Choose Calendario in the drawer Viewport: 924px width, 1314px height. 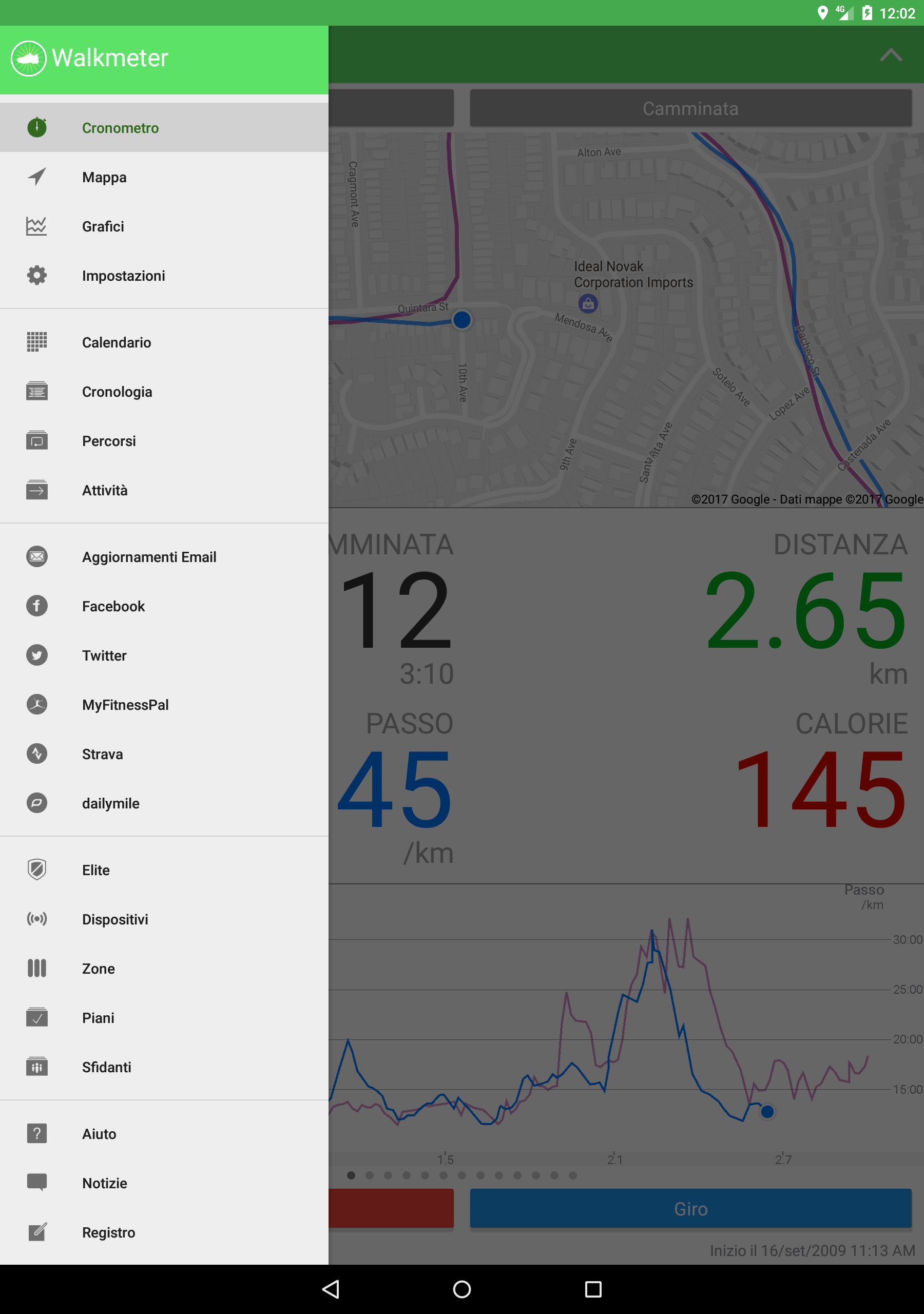coord(164,342)
